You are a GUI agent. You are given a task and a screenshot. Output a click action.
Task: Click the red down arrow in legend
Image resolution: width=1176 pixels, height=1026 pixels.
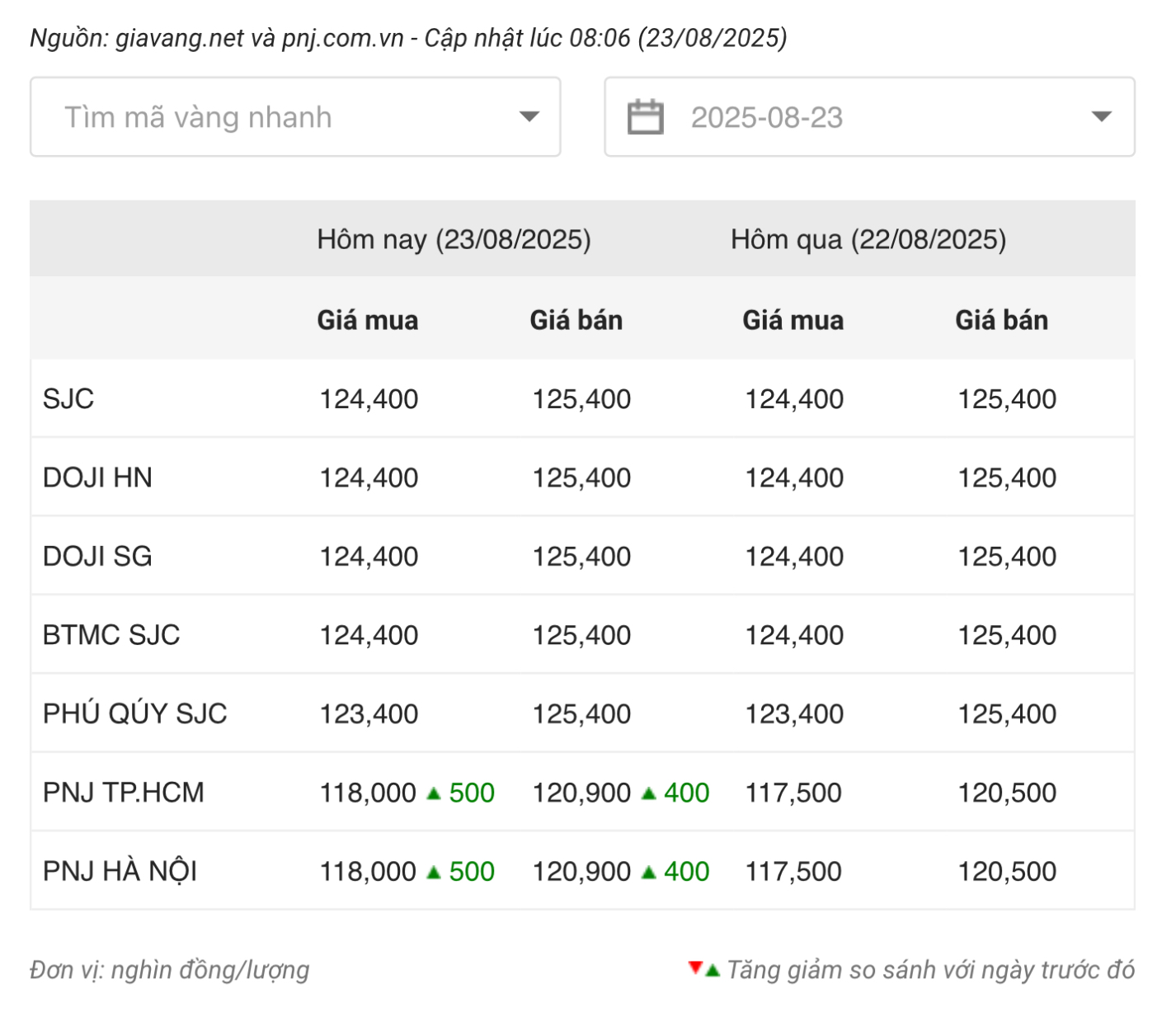[695, 967]
